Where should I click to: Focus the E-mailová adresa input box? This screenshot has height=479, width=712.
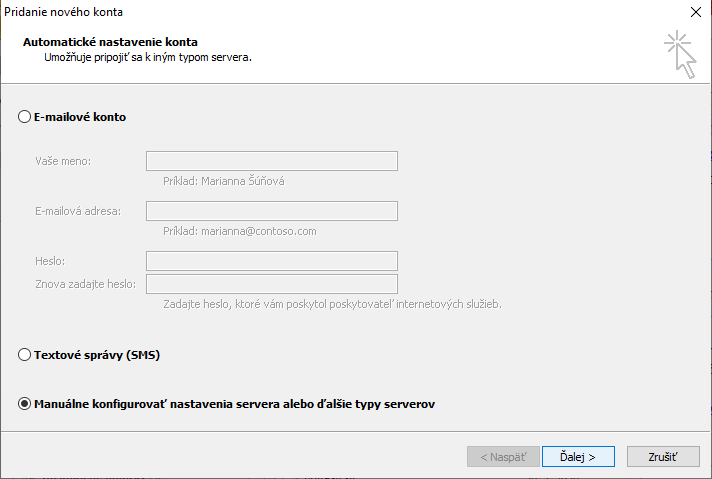click(x=272, y=211)
